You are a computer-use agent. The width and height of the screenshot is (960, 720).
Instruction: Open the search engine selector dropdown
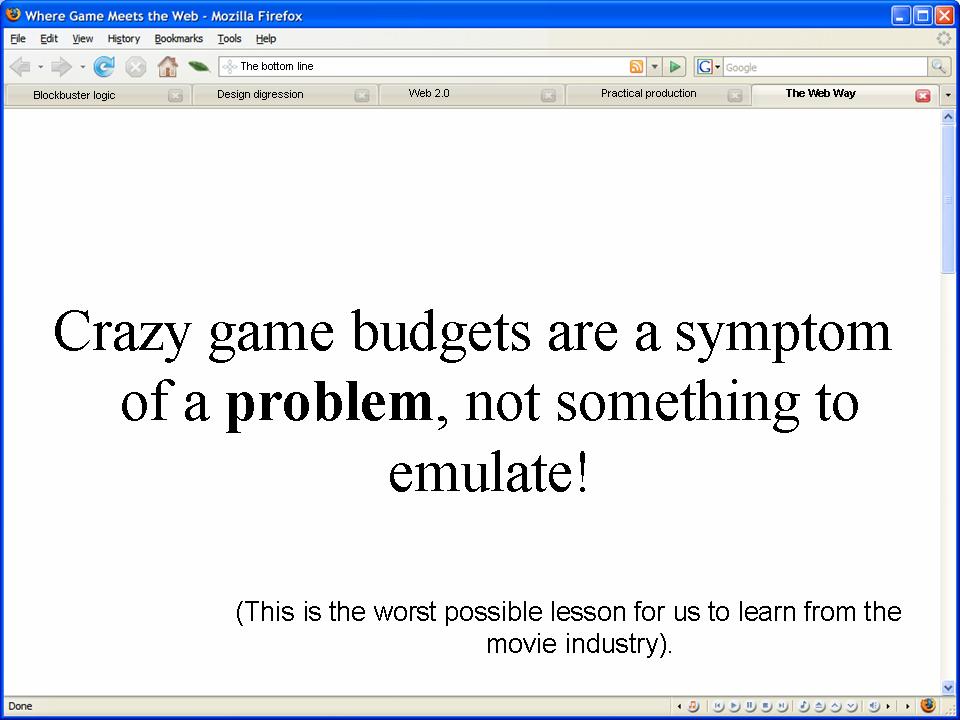pyautogui.click(x=718, y=67)
